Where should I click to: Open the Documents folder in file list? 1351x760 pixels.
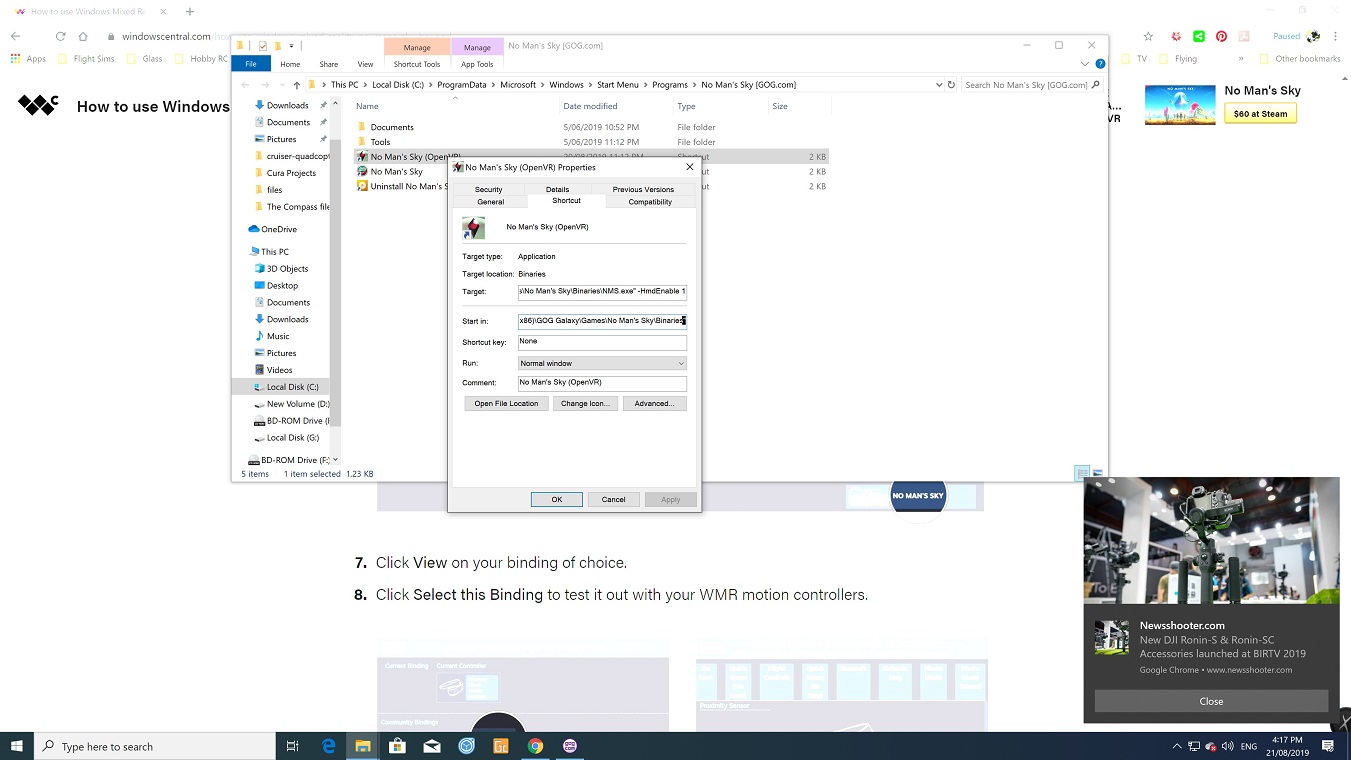(392, 127)
